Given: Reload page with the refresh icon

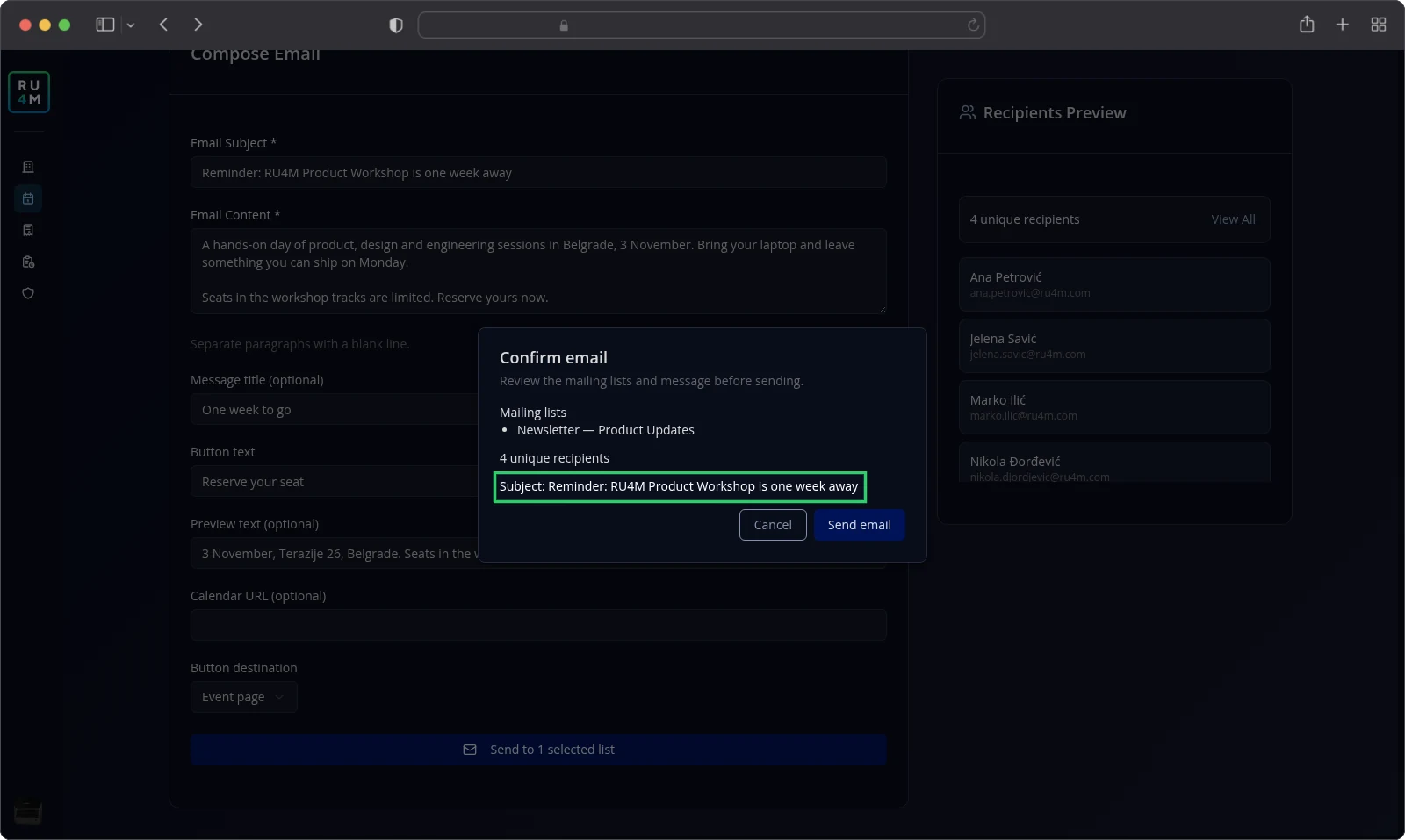Looking at the screenshot, I should tap(973, 25).
